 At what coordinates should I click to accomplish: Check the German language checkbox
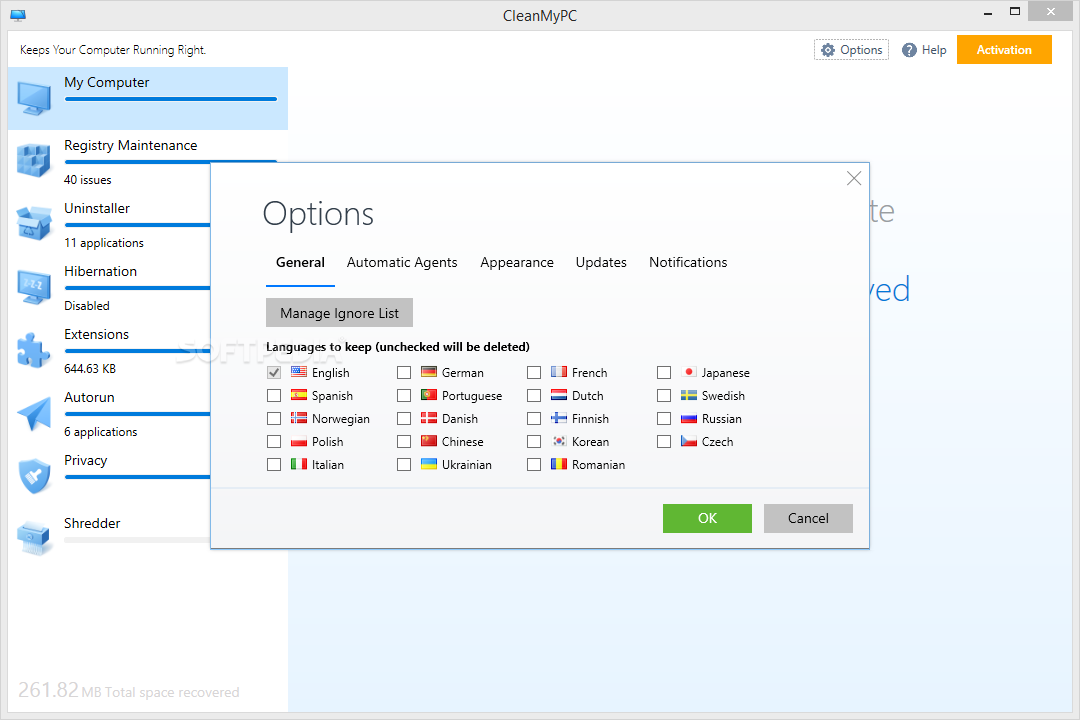404,373
